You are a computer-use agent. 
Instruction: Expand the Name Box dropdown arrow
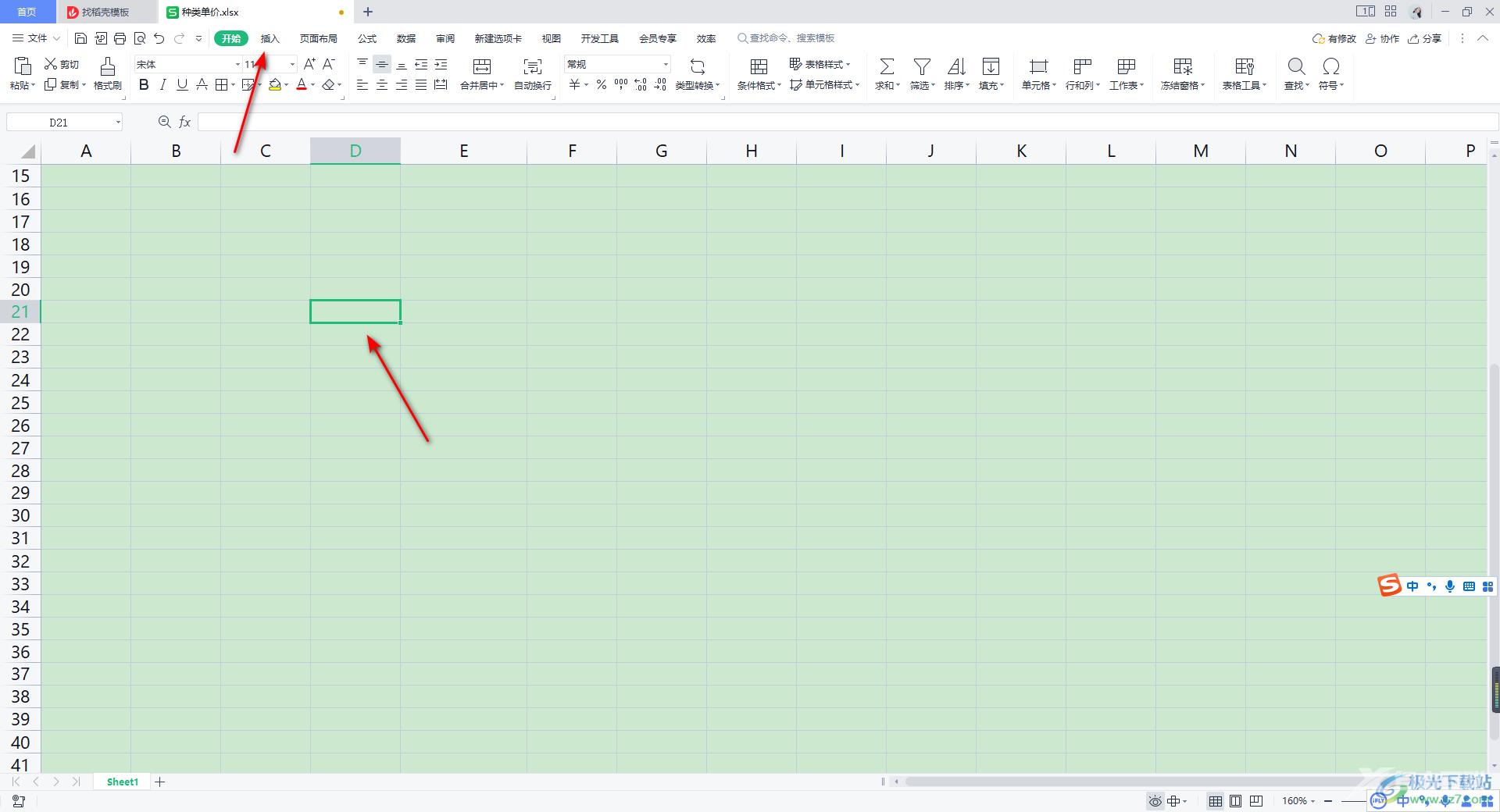(x=118, y=122)
